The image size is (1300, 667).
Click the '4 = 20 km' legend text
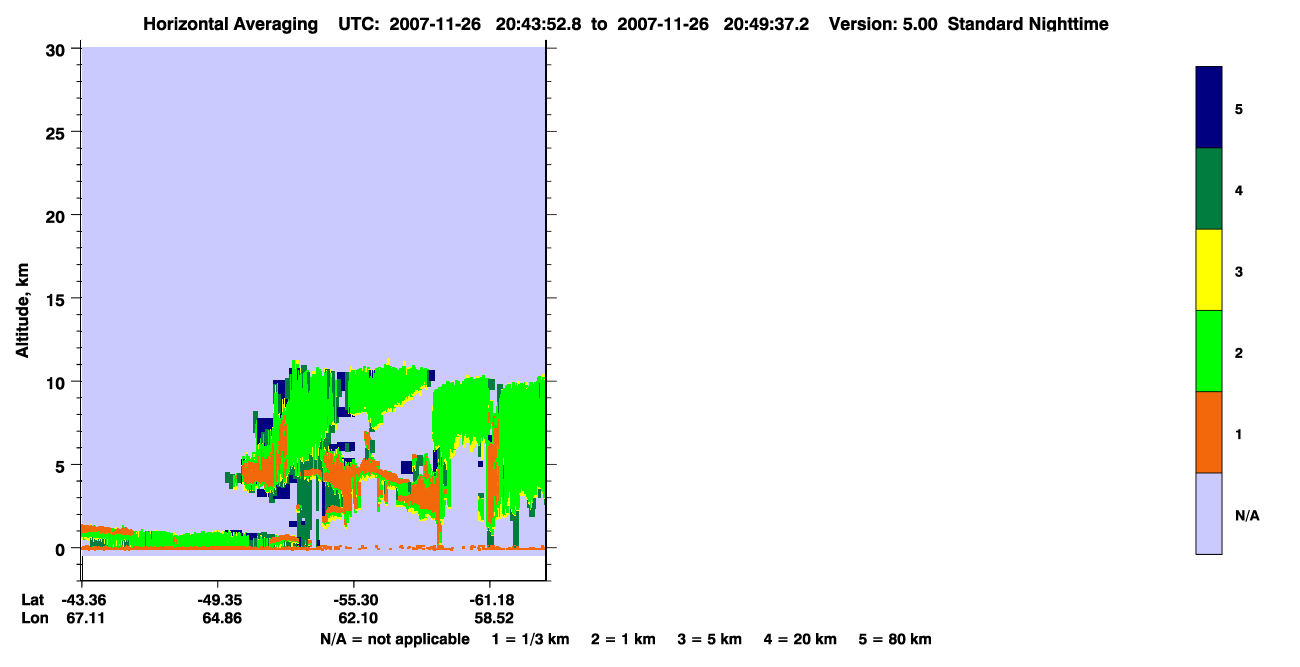click(801, 639)
